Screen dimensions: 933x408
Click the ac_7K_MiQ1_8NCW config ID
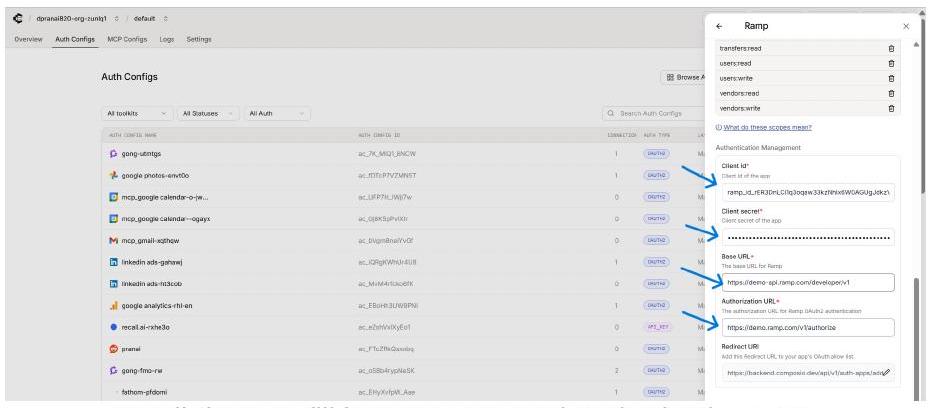(x=387, y=153)
